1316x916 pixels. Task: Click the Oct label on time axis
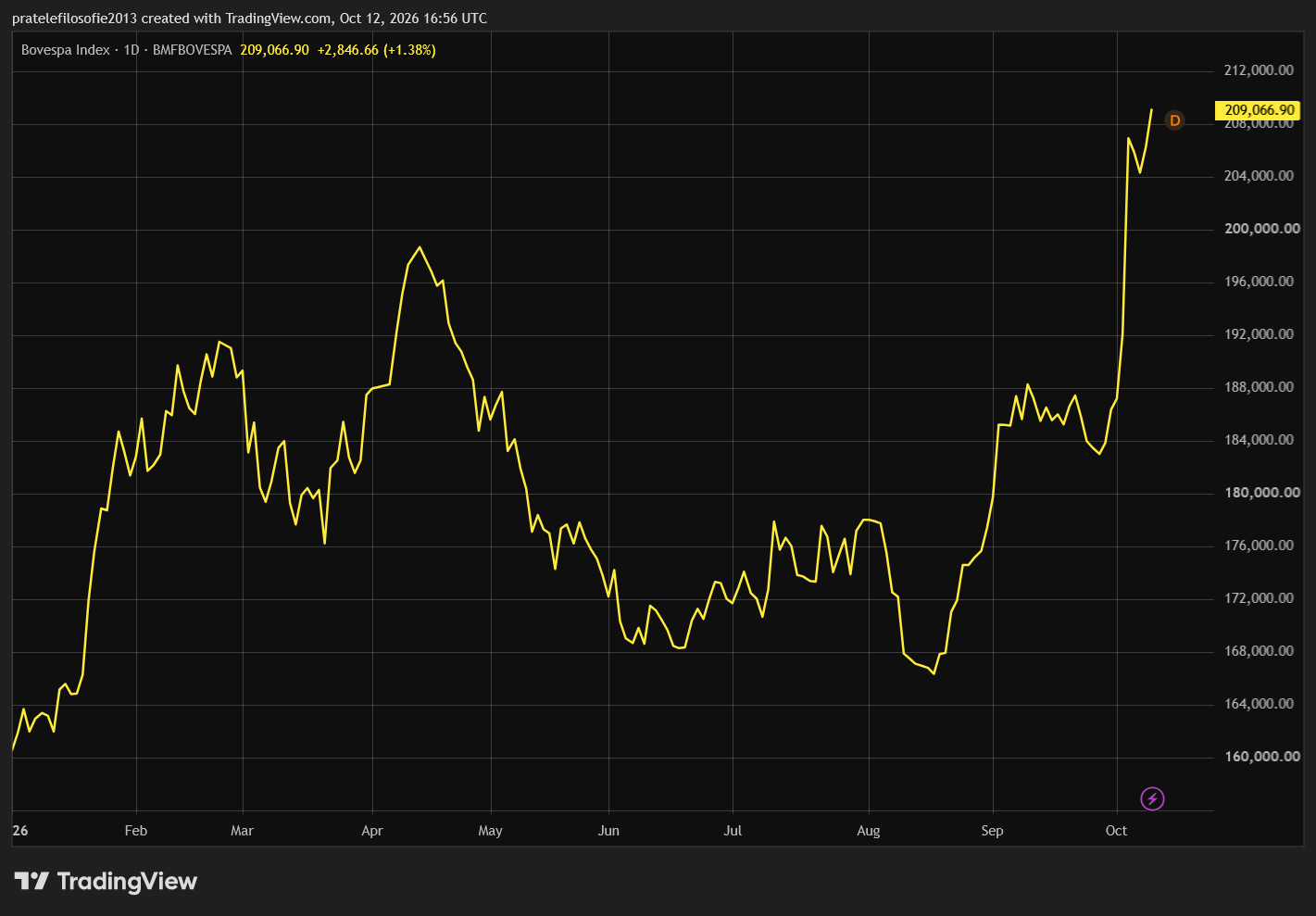1117,831
